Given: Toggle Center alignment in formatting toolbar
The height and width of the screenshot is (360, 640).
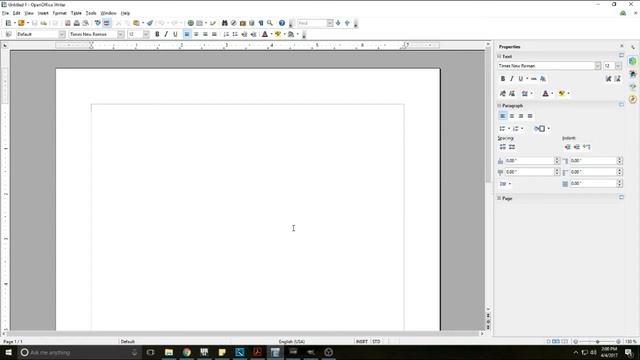Looking at the screenshot, I should [x=196, y=34].
